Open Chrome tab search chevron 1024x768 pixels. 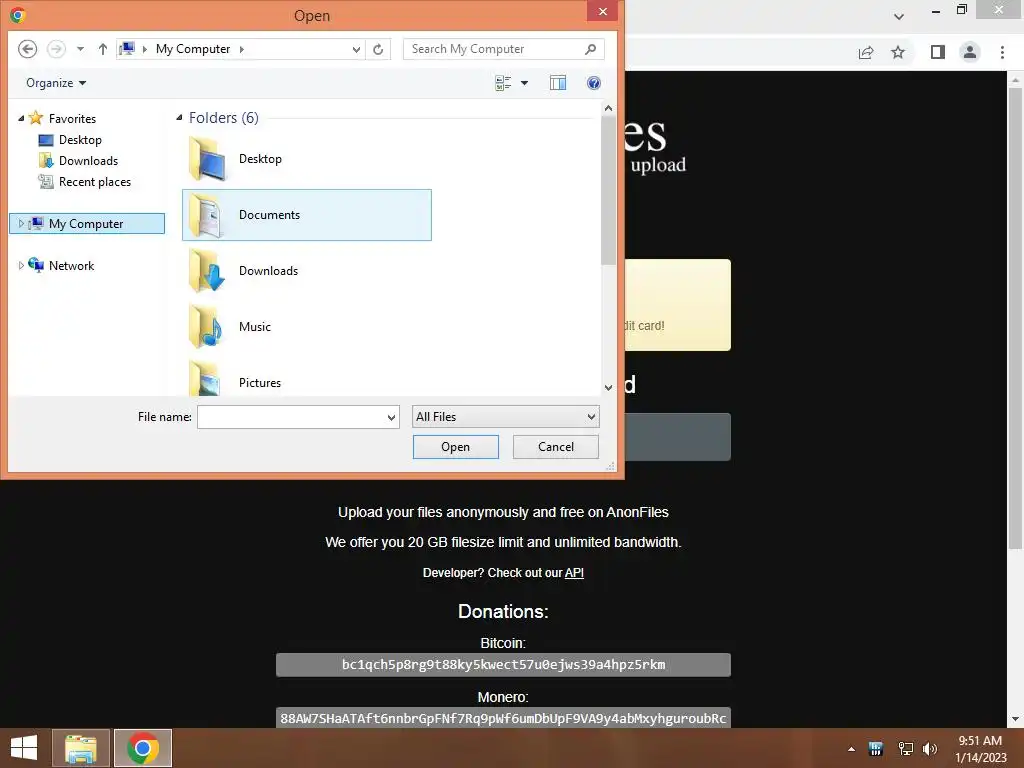tap(899, 16)
